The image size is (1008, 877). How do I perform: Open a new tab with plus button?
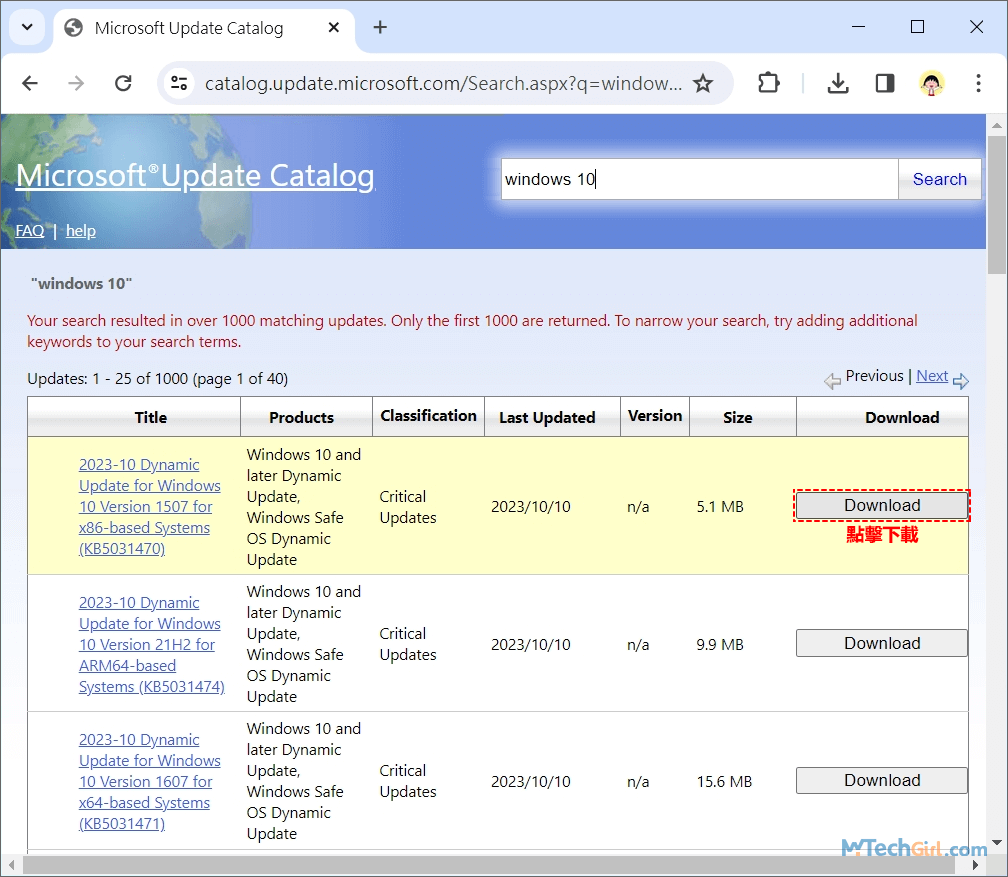coord(380,27)
